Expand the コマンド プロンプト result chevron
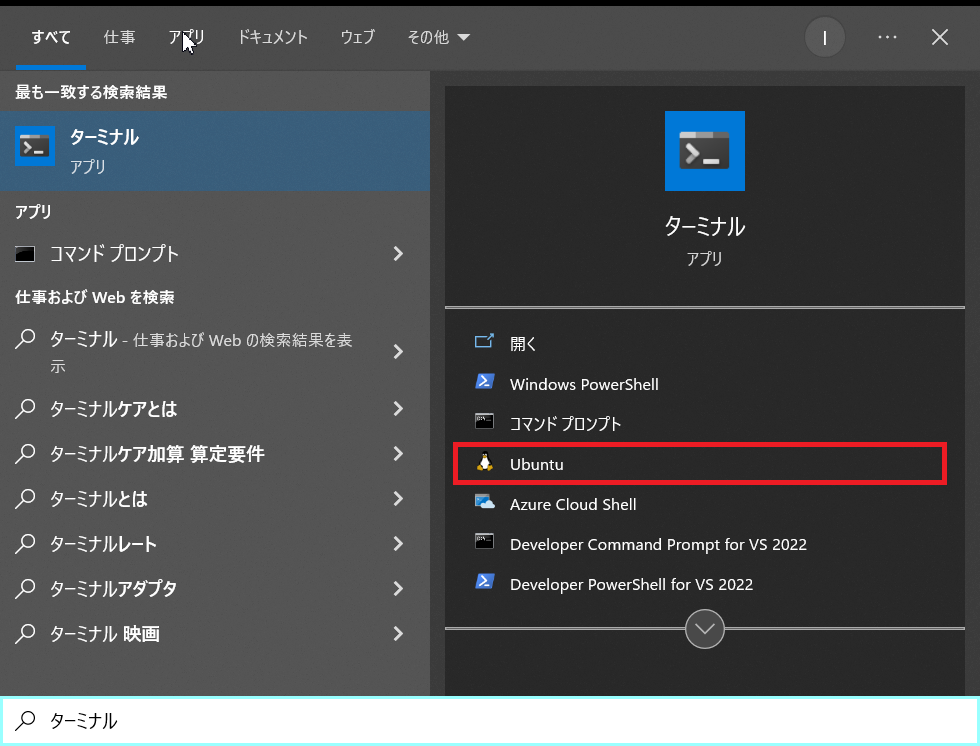980x746 pixels. 398,254
